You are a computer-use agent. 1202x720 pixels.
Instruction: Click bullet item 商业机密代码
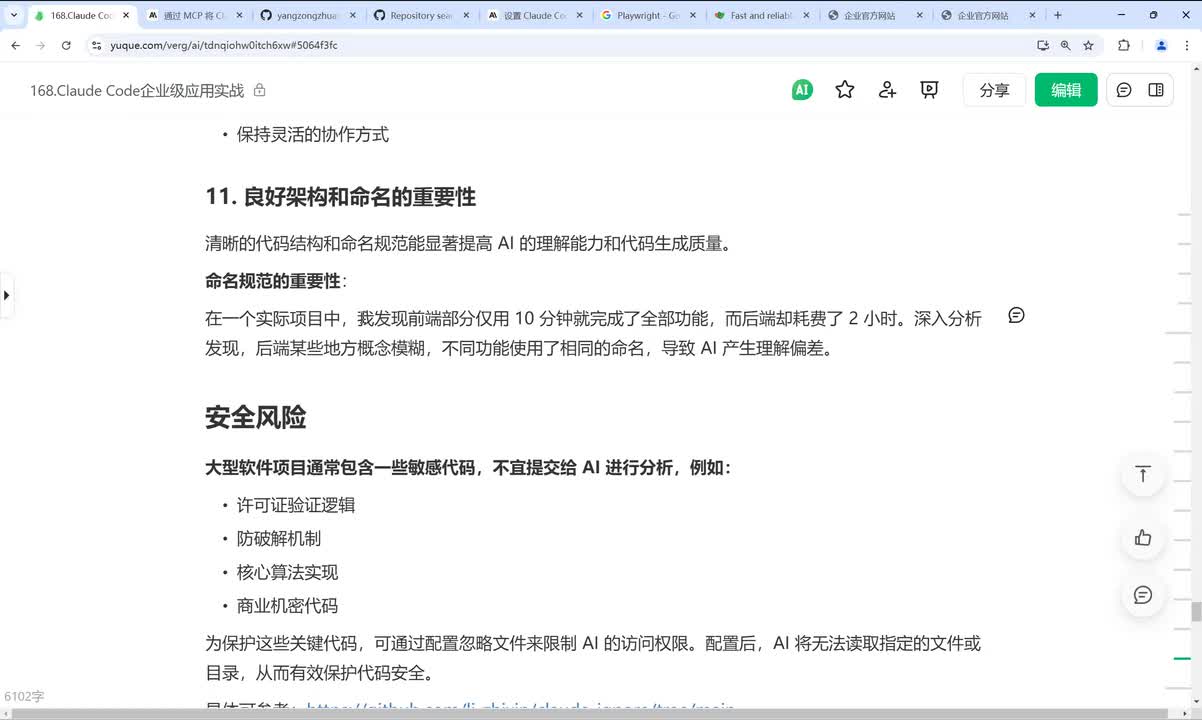(288, 605)
